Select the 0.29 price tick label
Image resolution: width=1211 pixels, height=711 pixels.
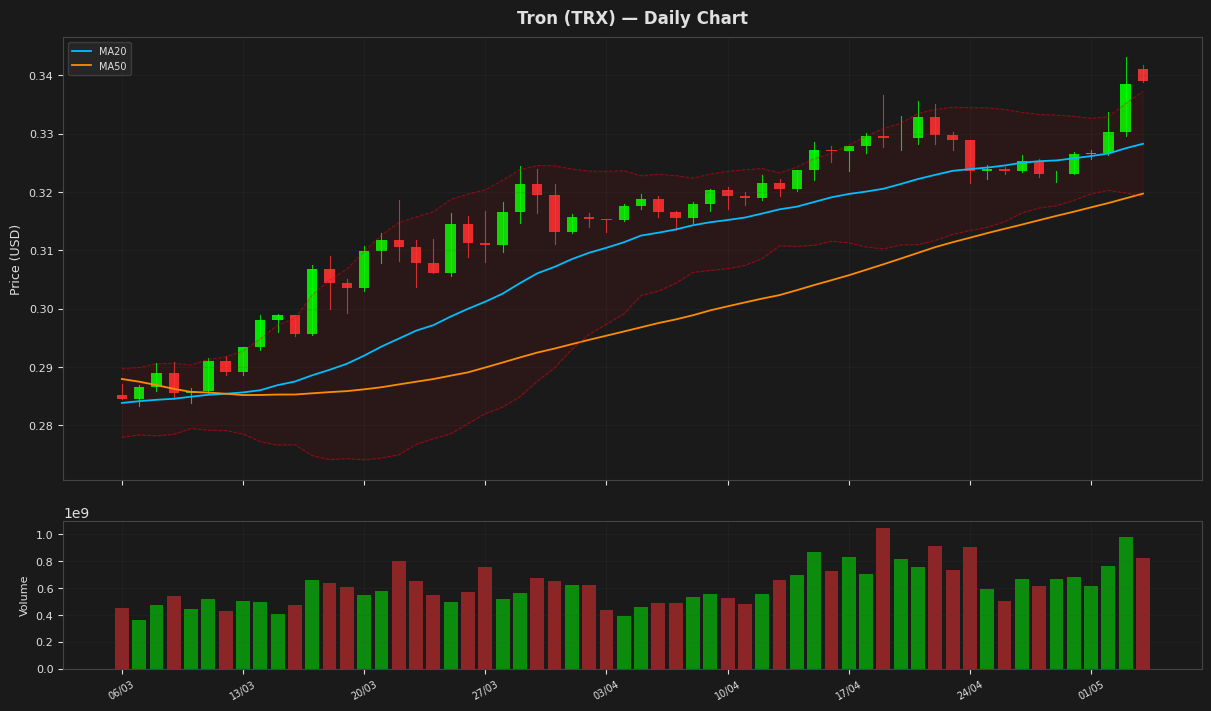tap(41, 368)
